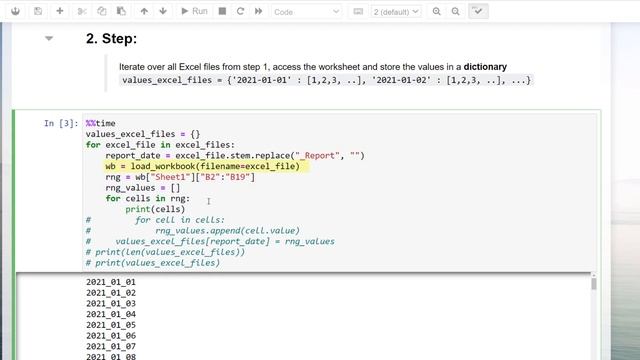Click the commented 'for cell in cells:' line
This screenshot has height=360, width=640.
(x=155, y=220)
